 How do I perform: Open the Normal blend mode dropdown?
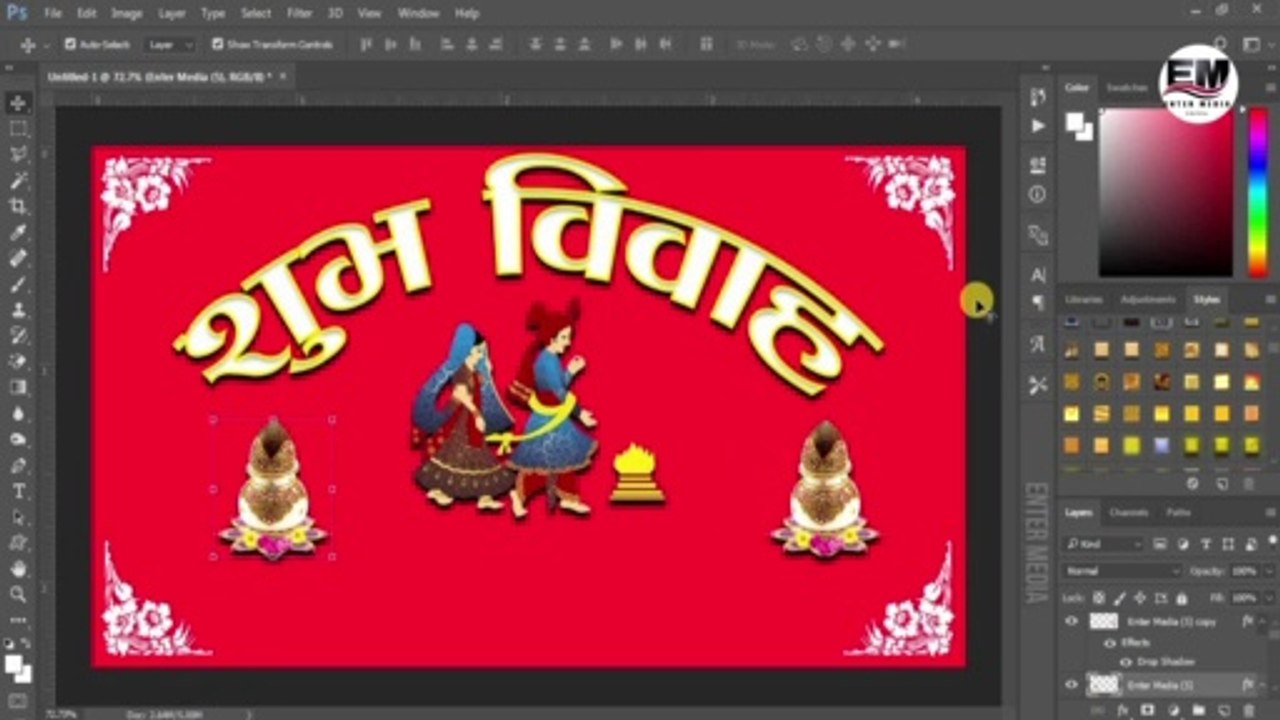pos(1122,571)
